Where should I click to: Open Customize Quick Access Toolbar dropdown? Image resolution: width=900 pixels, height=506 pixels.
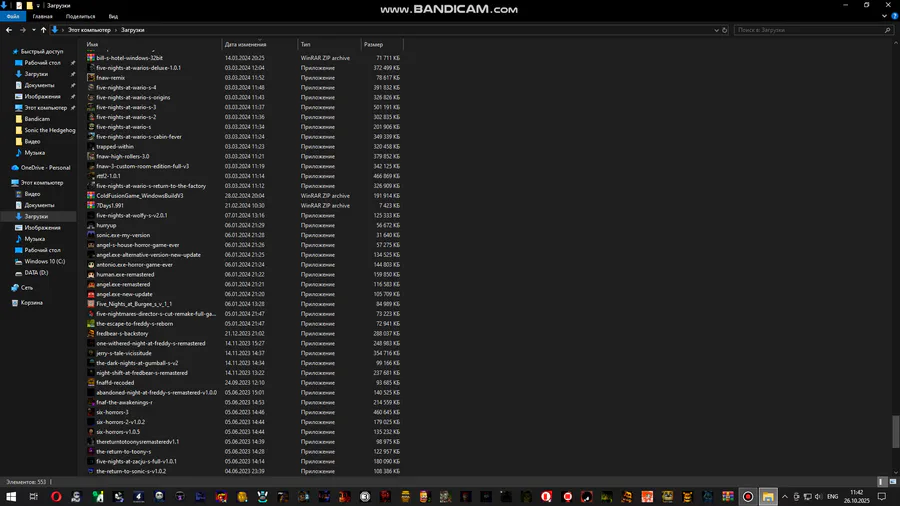(38, 5)
